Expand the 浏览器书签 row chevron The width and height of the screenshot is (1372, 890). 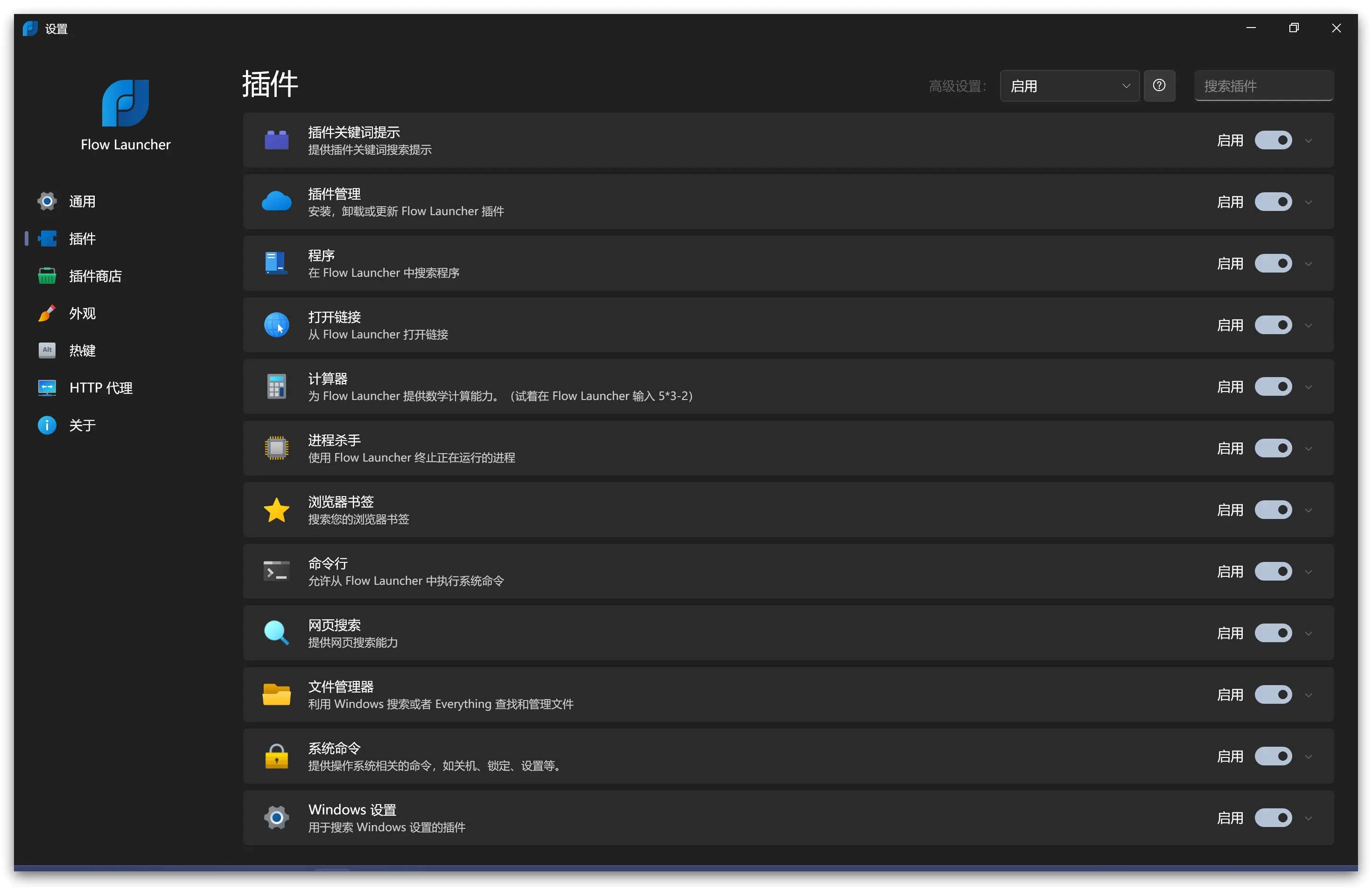[1308, 510]
